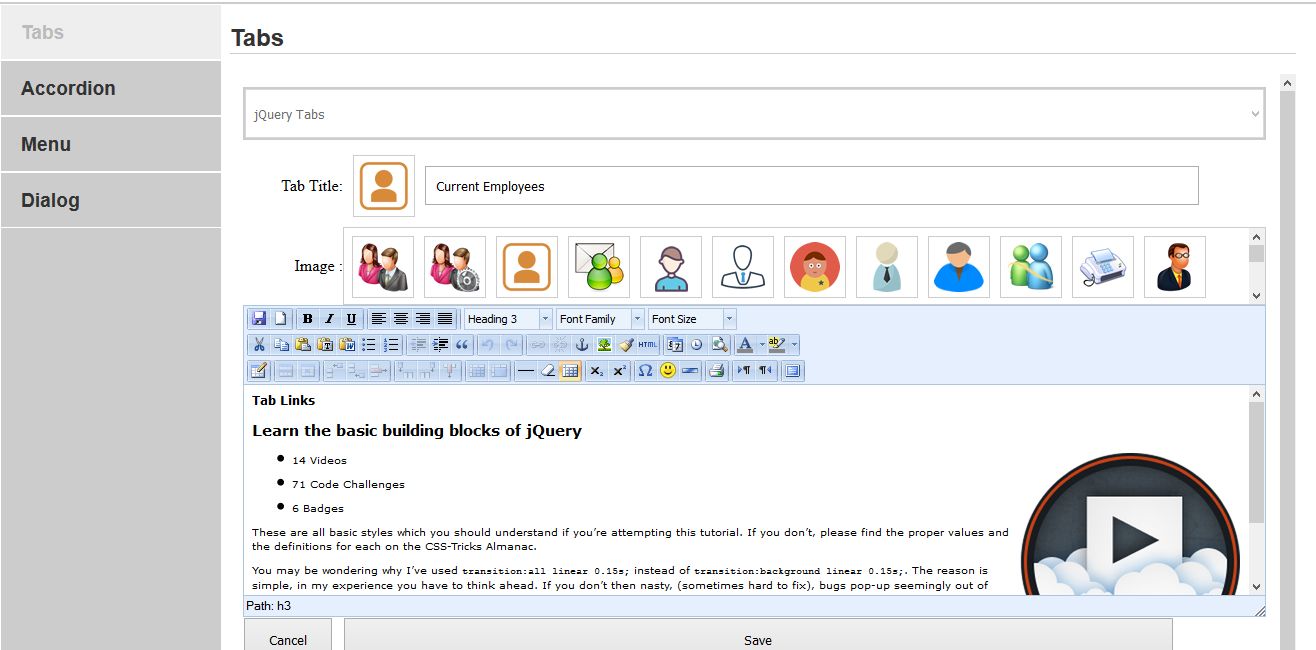Open the Menu sidebar item

click(110, 144)
